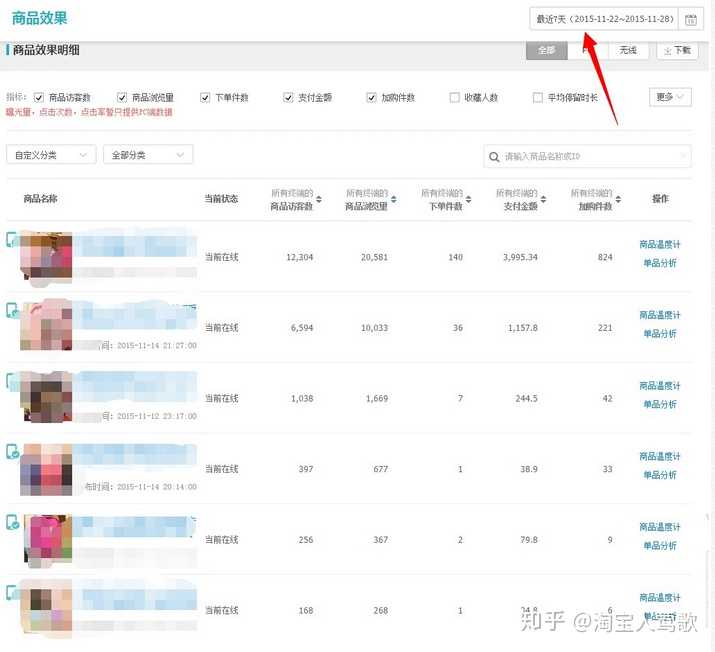Screen dimensions: 715x652
Task: Open the calendar date picker icon
Action: click(x=690, y=19)
